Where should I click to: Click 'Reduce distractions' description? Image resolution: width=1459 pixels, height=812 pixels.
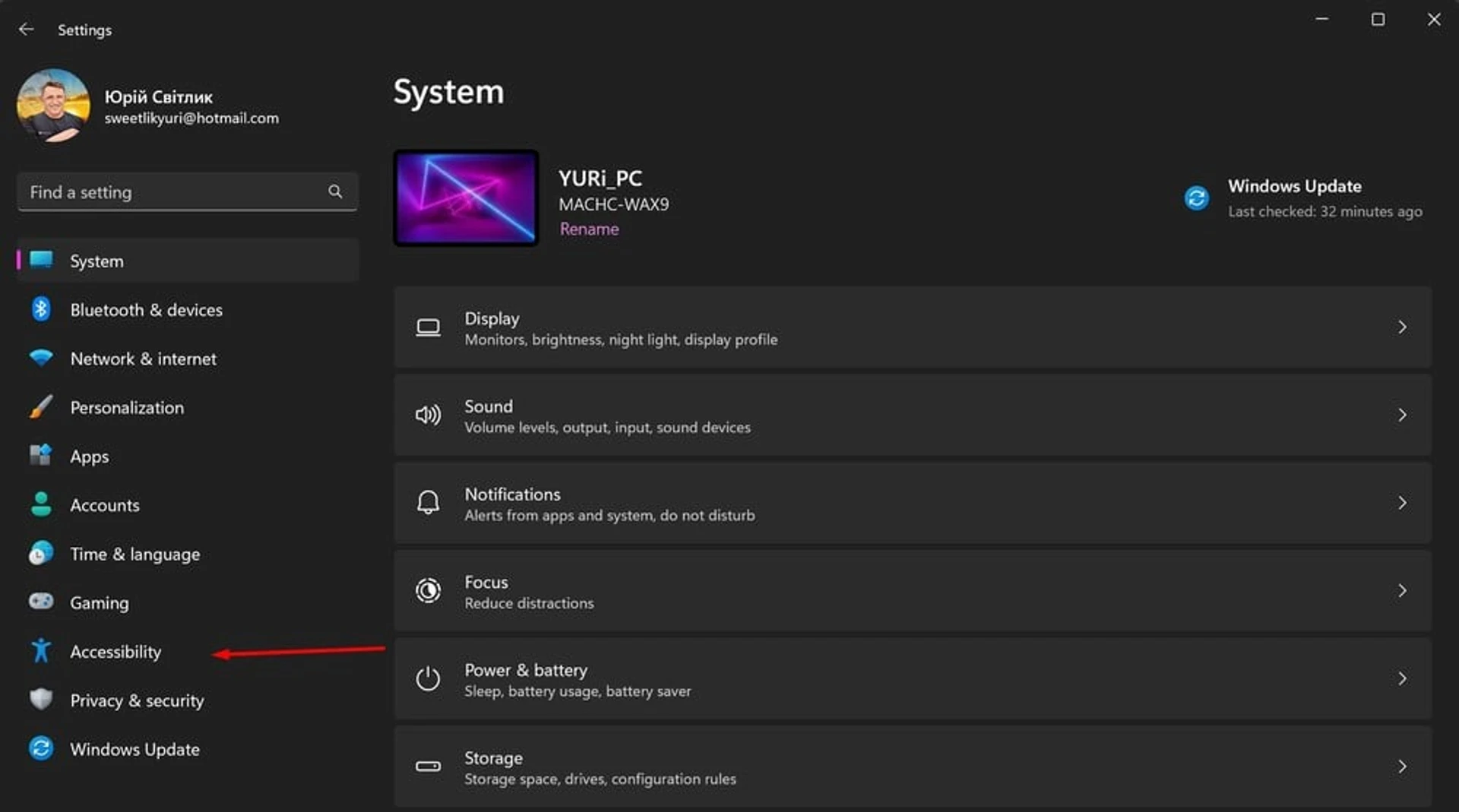(529, 603)
